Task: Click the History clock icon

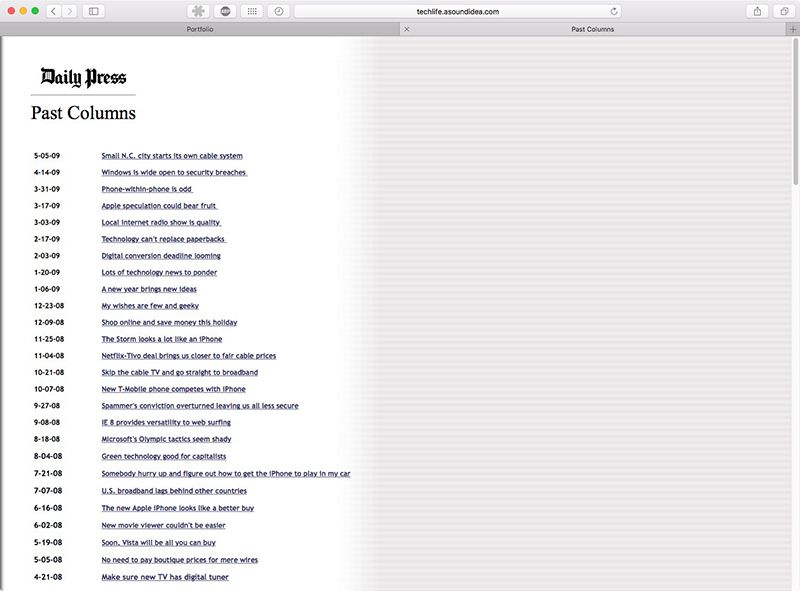Action: 278,11
